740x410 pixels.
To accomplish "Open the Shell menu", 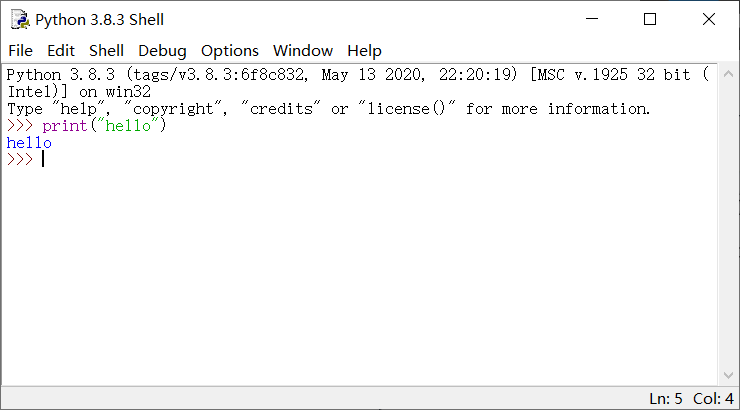I will coord(106,50).
